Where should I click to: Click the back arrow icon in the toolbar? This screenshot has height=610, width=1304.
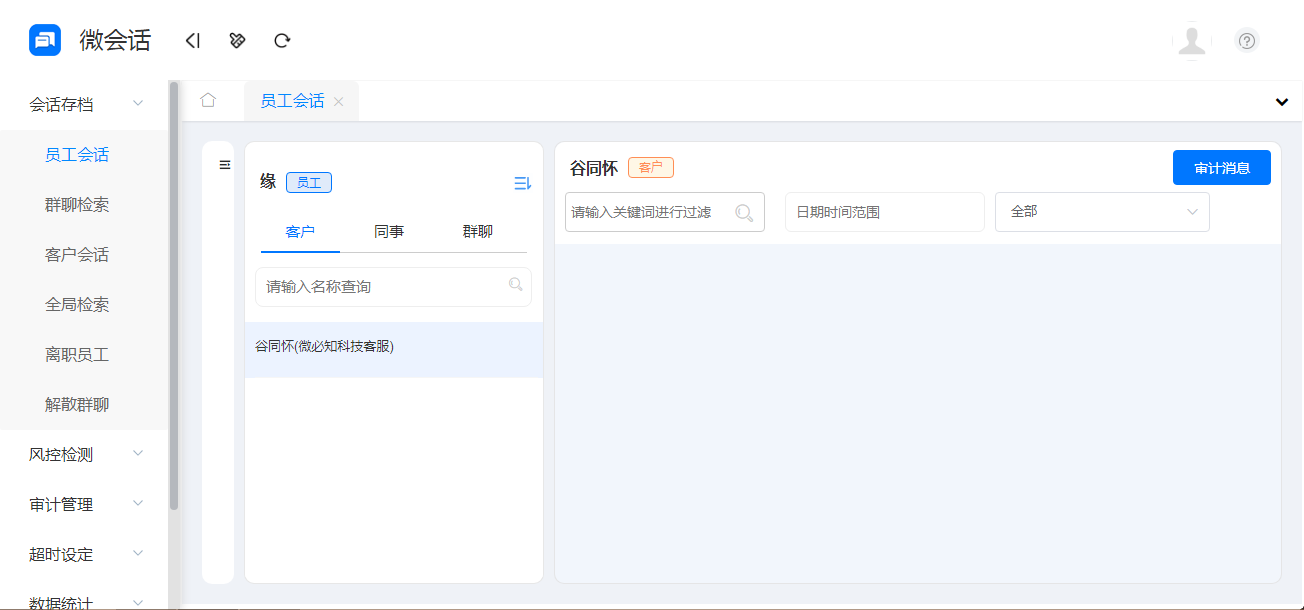(192, 40)
